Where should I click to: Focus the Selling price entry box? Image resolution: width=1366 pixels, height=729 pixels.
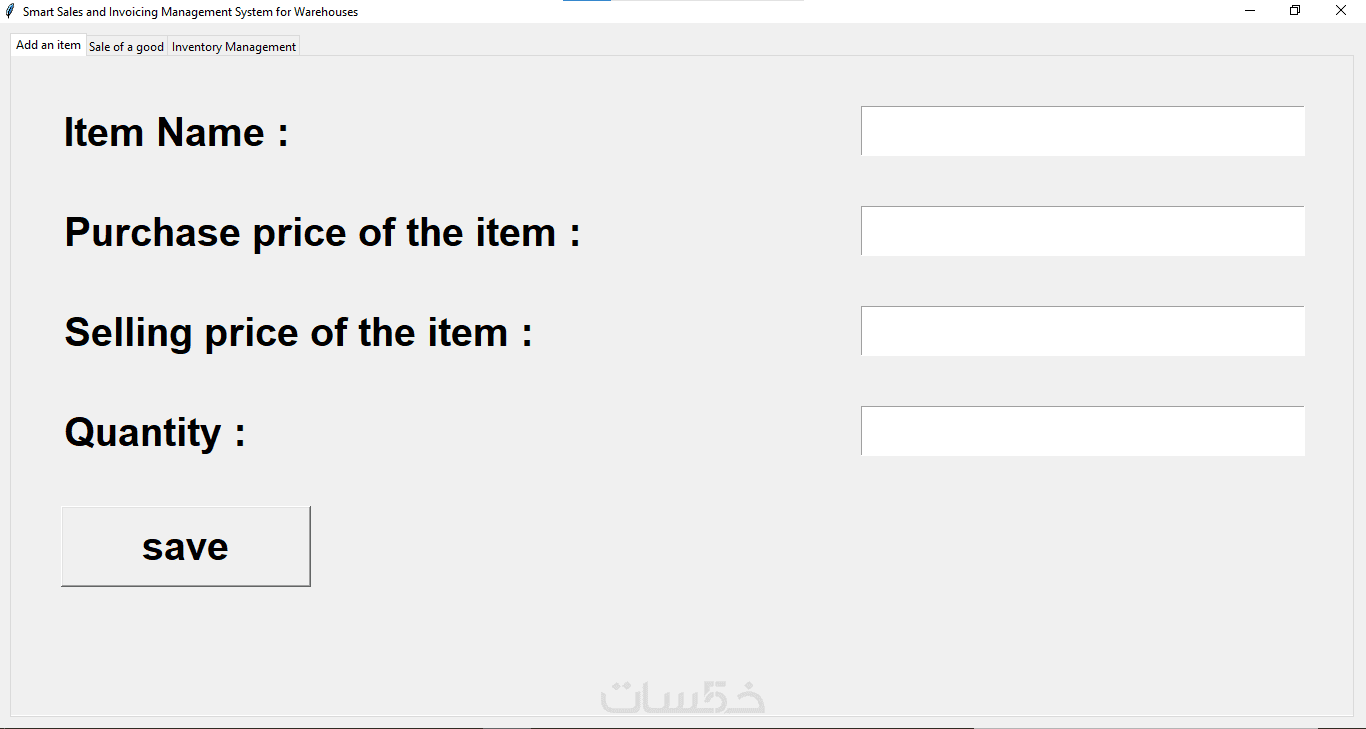click(1083, 331)
